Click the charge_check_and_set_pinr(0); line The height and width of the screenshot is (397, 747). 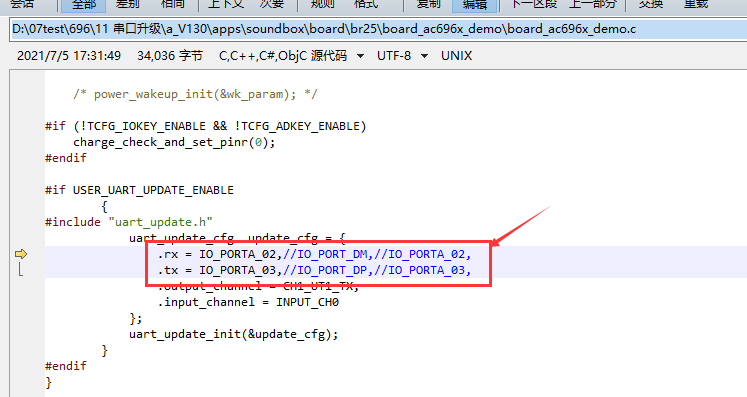(174, 143)
